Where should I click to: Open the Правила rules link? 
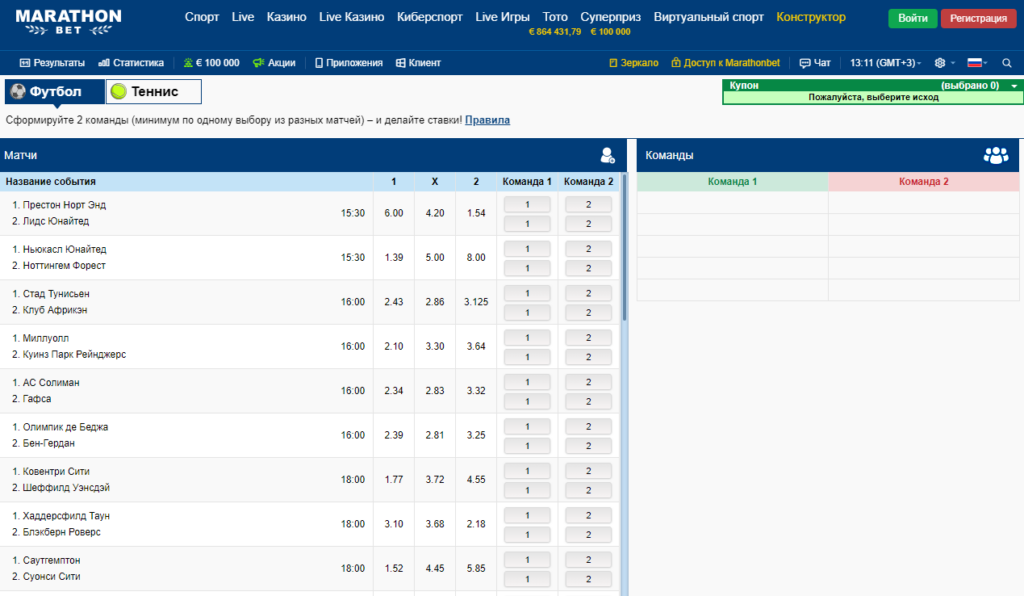pos(487,120)
